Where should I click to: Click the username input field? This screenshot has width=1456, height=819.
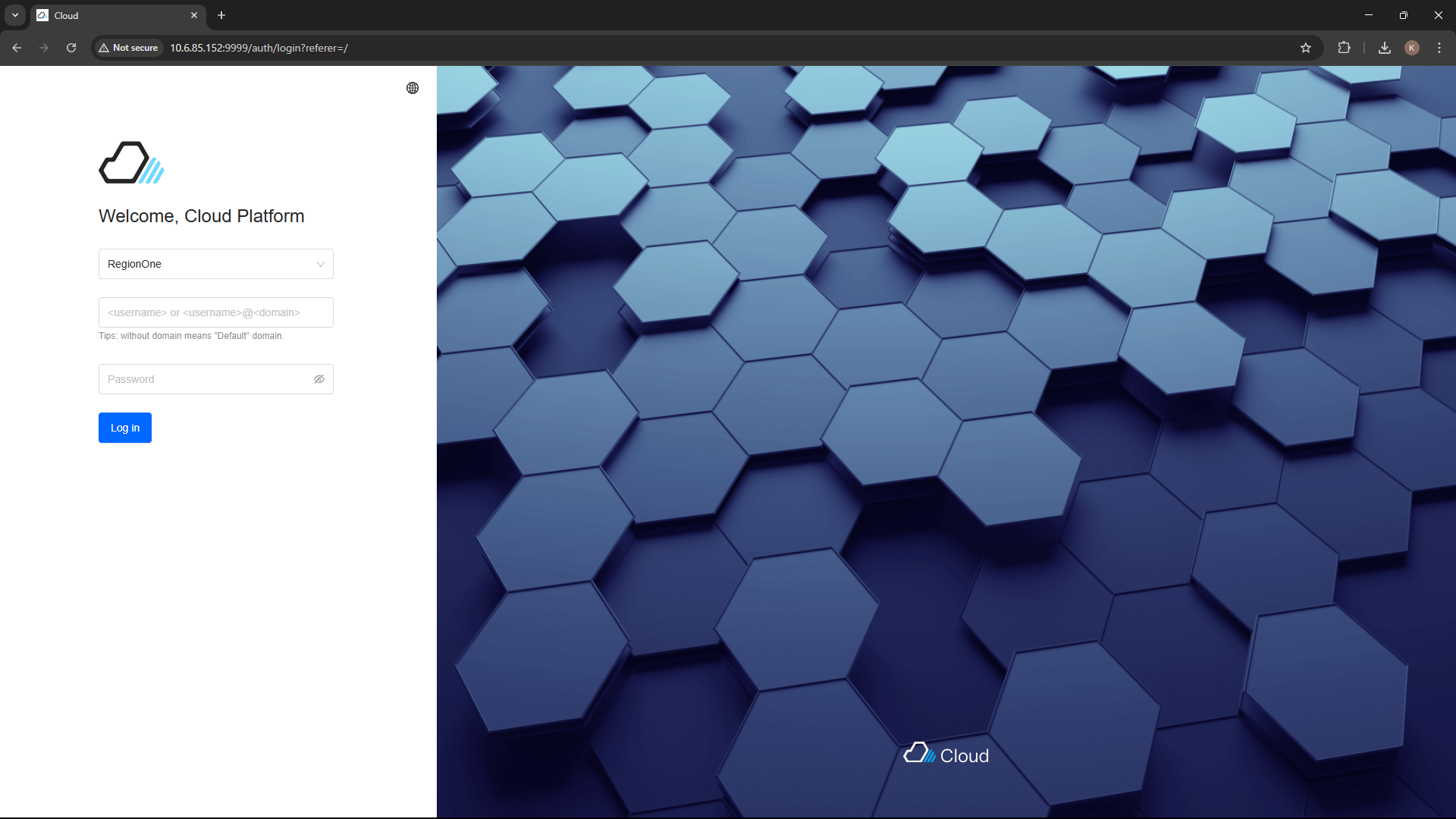coord(215,312)
